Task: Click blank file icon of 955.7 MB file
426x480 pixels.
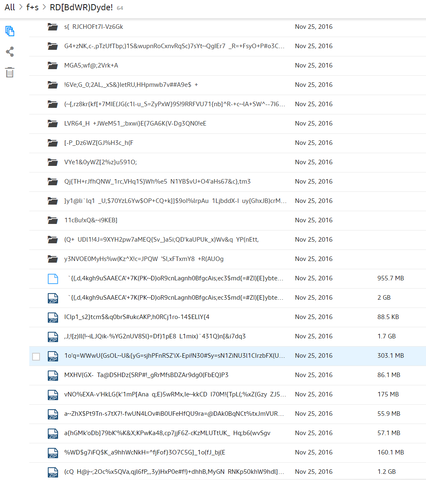Action: (x=53, y=278)
